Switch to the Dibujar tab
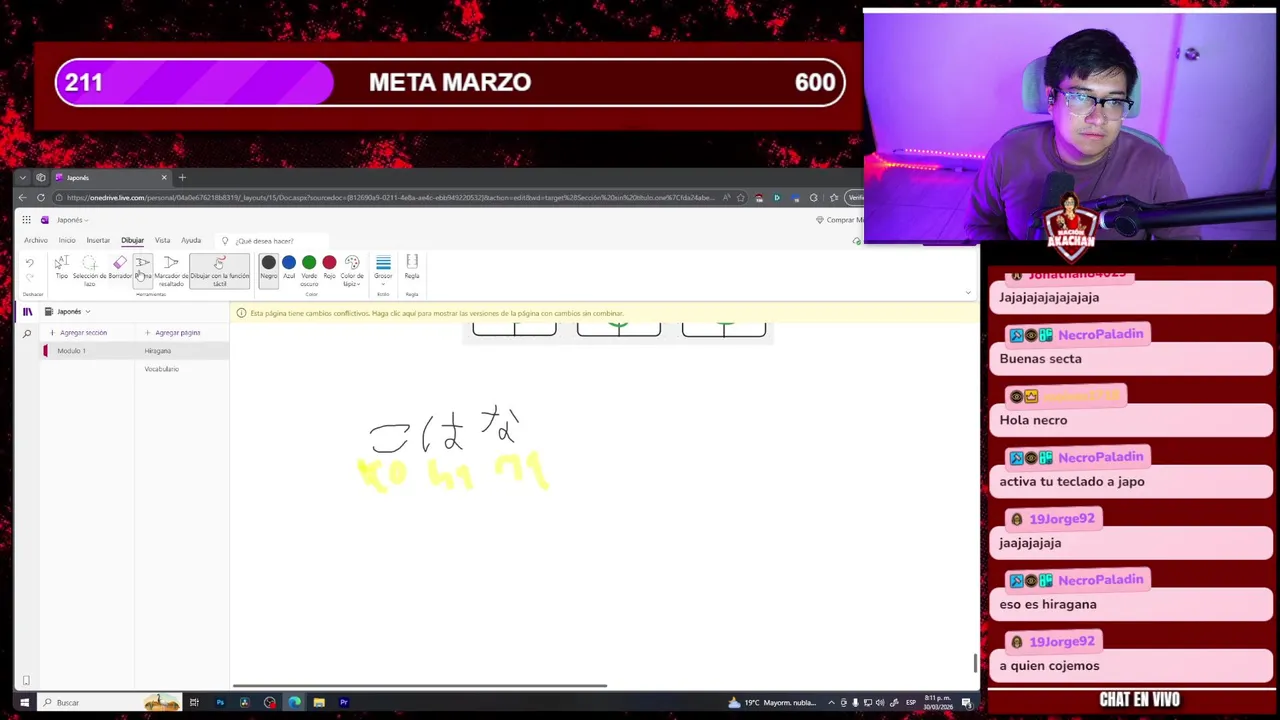This screenshot has width=1280, height=720. pos(132,240)
